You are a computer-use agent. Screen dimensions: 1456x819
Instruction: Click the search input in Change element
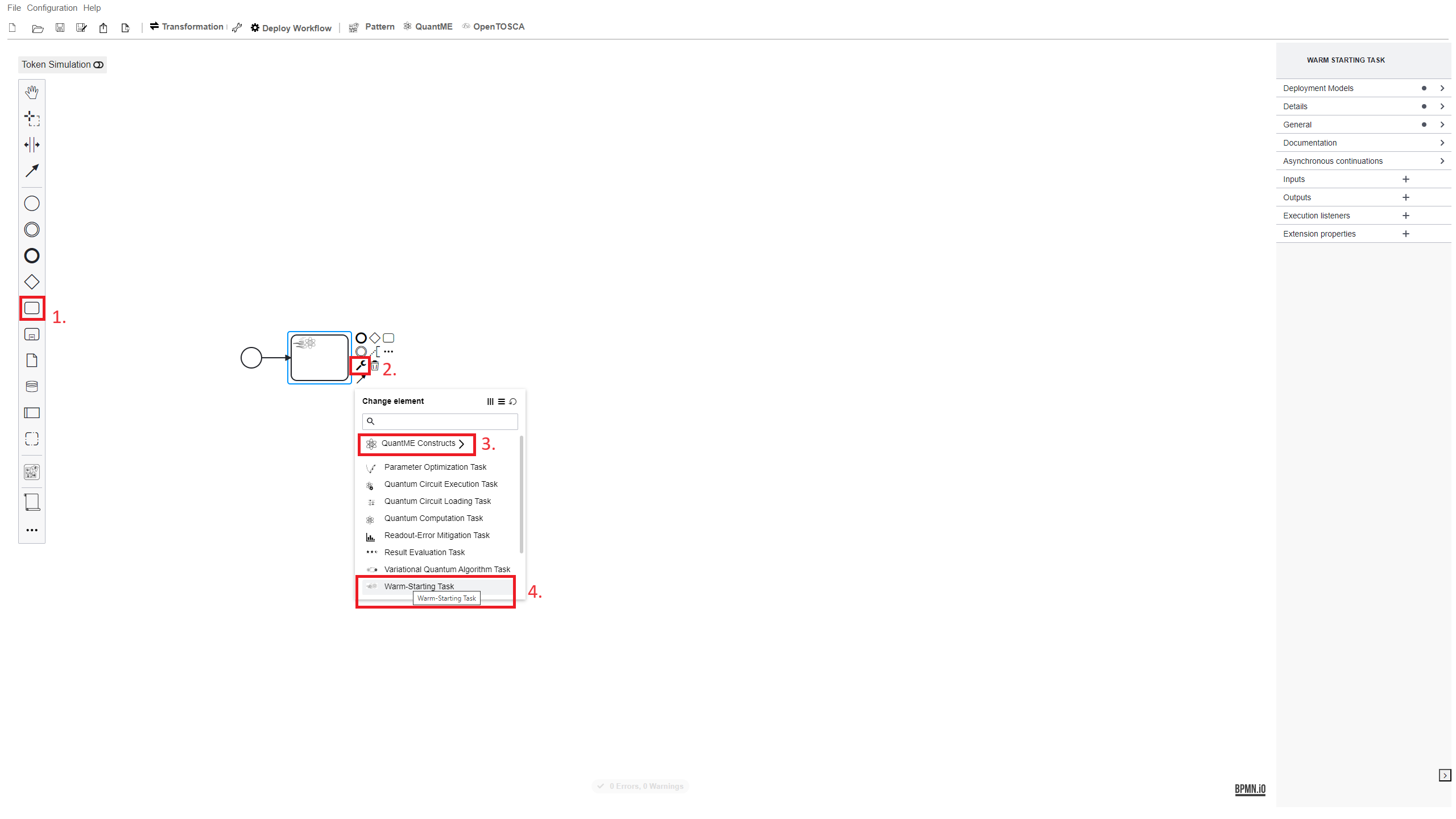[x=439, y=421]
